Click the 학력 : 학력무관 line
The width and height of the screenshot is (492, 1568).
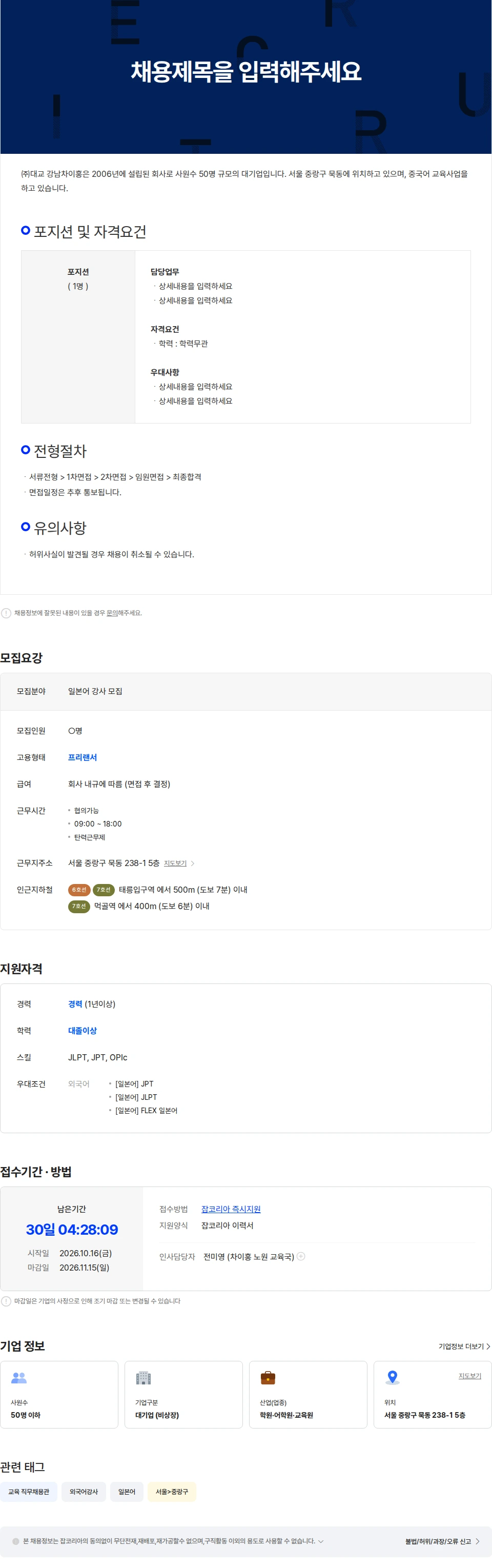click(183, 344)
